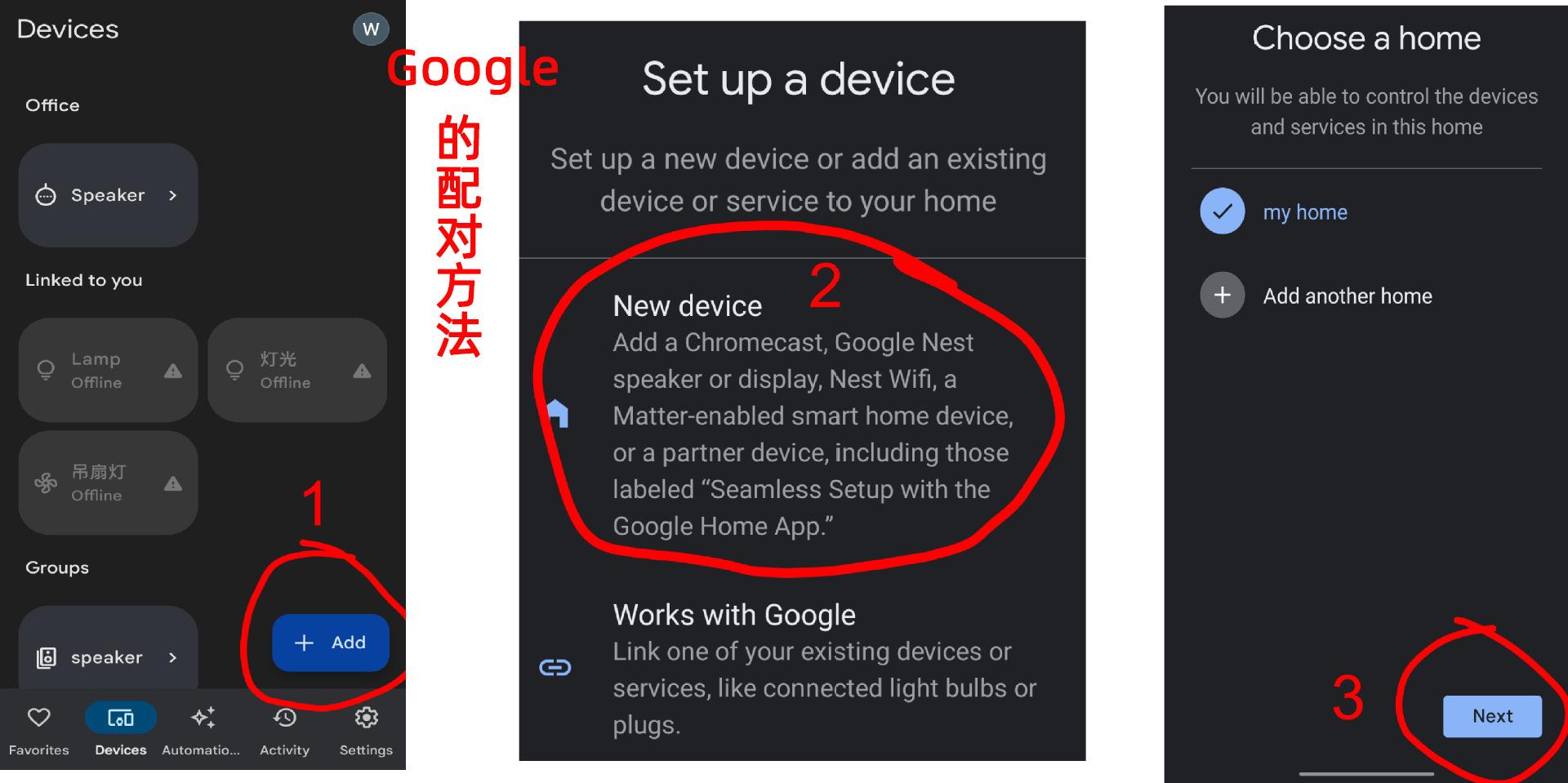Click the Next button
The width and height of the screenshot is (1568, 783).
tap(1492, 716)
